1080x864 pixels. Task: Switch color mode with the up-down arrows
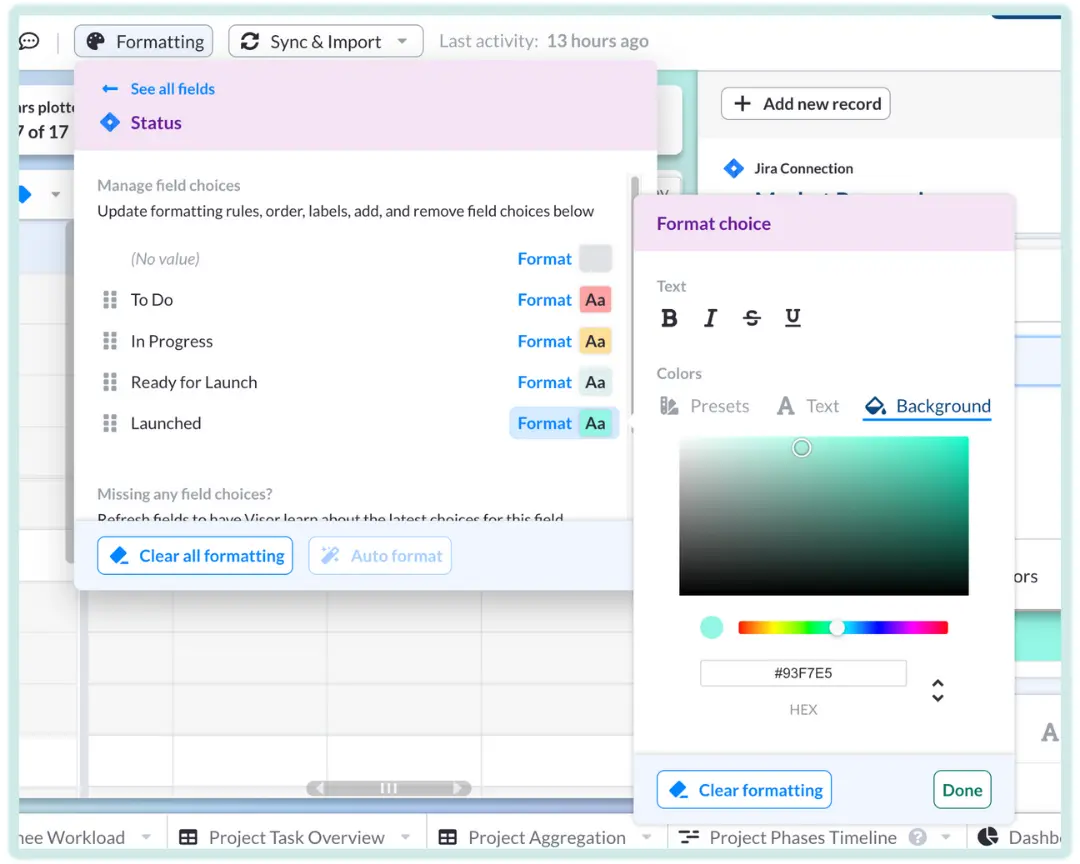pos(937,690)
